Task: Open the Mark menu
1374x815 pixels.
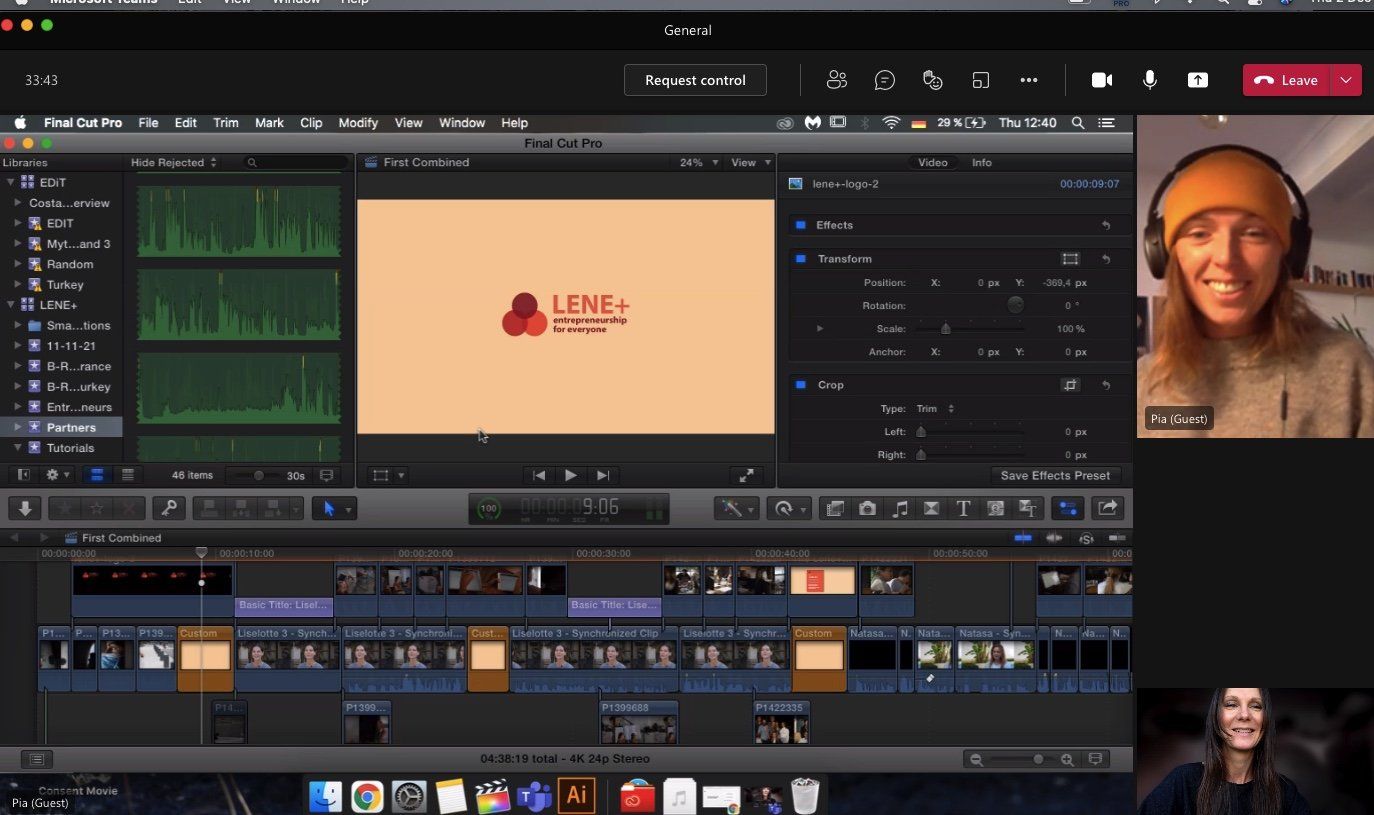Action: (x=269, y=123)
